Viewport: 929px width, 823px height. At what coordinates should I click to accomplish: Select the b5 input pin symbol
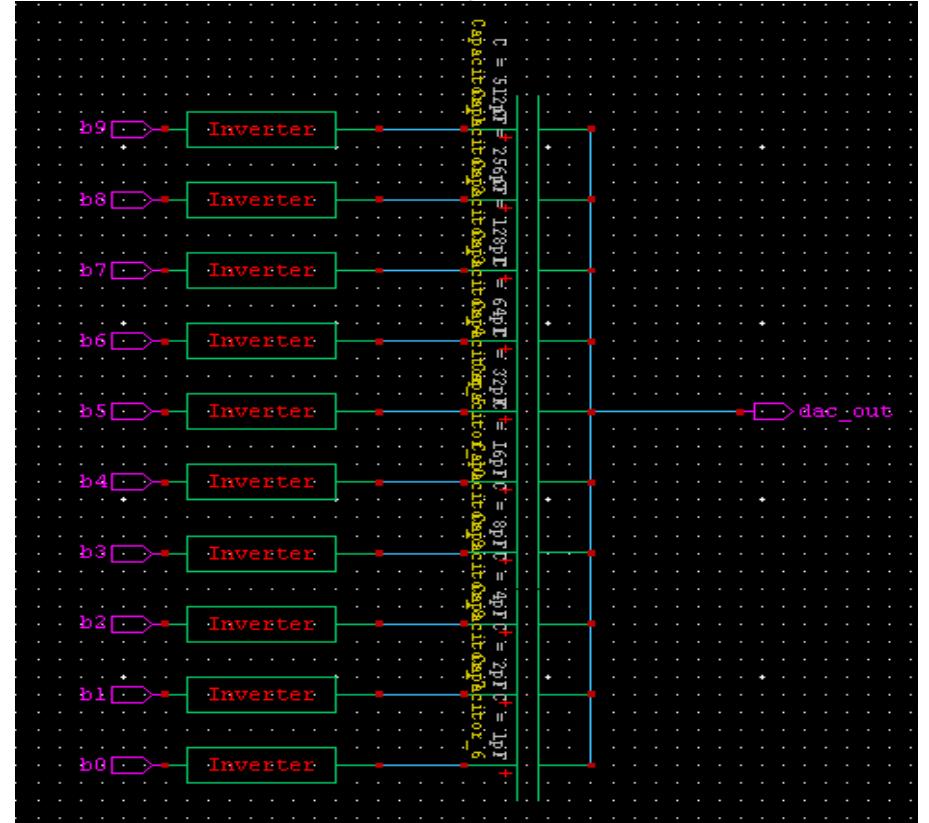(132, 411)
